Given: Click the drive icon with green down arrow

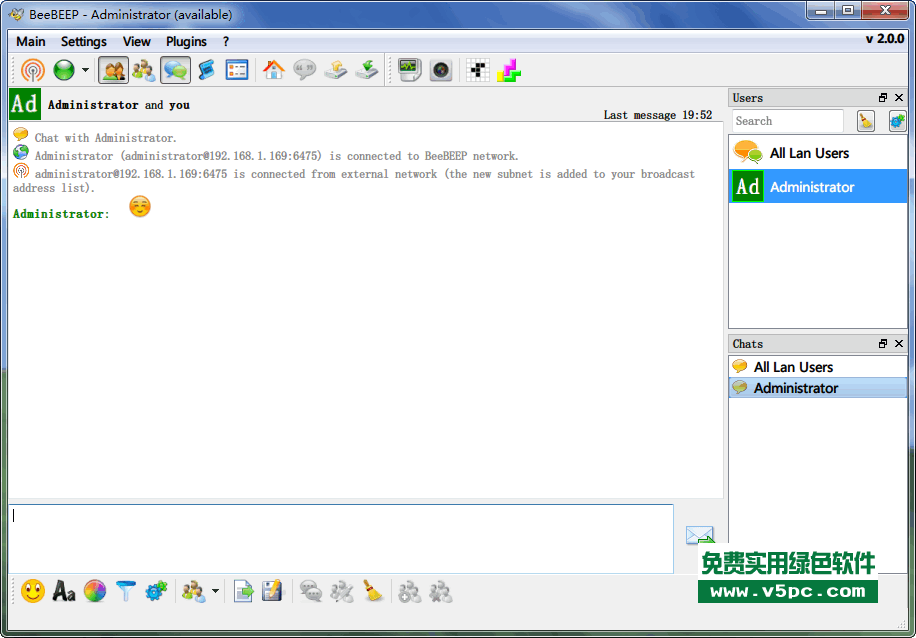Looking at the screenshot, I should click(367, 70).
